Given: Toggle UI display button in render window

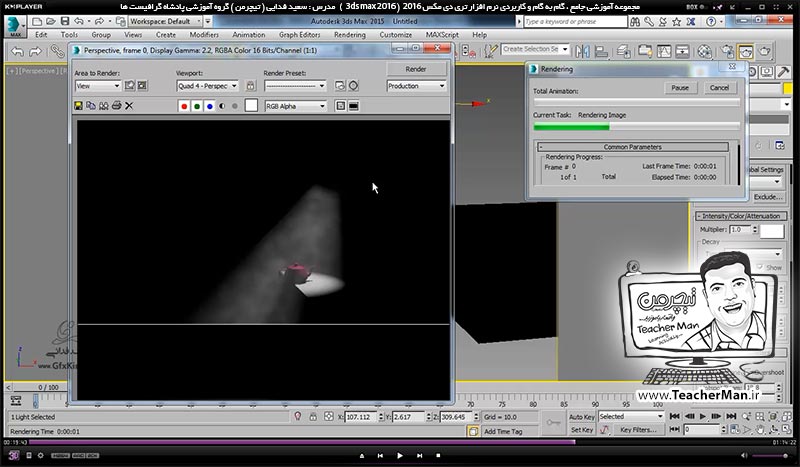Looking at the screenshot, I should (353, 106).
